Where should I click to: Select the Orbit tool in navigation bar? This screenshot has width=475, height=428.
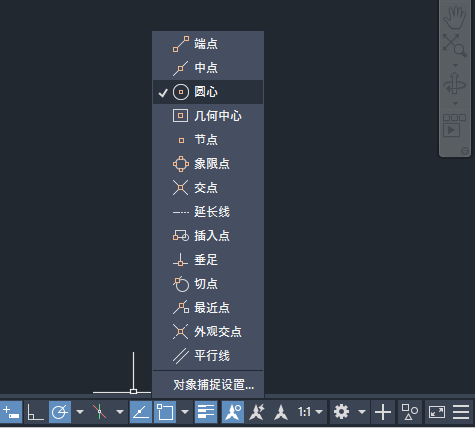pos(454,83)
